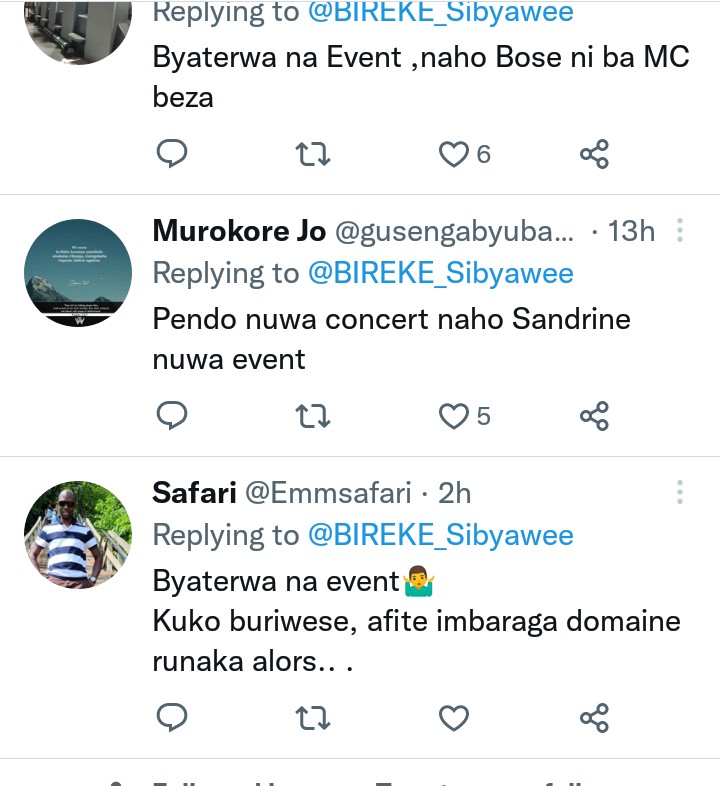Like Safari's tweet
The height and width of the screenshot is (786, 720).
(455, 717)
